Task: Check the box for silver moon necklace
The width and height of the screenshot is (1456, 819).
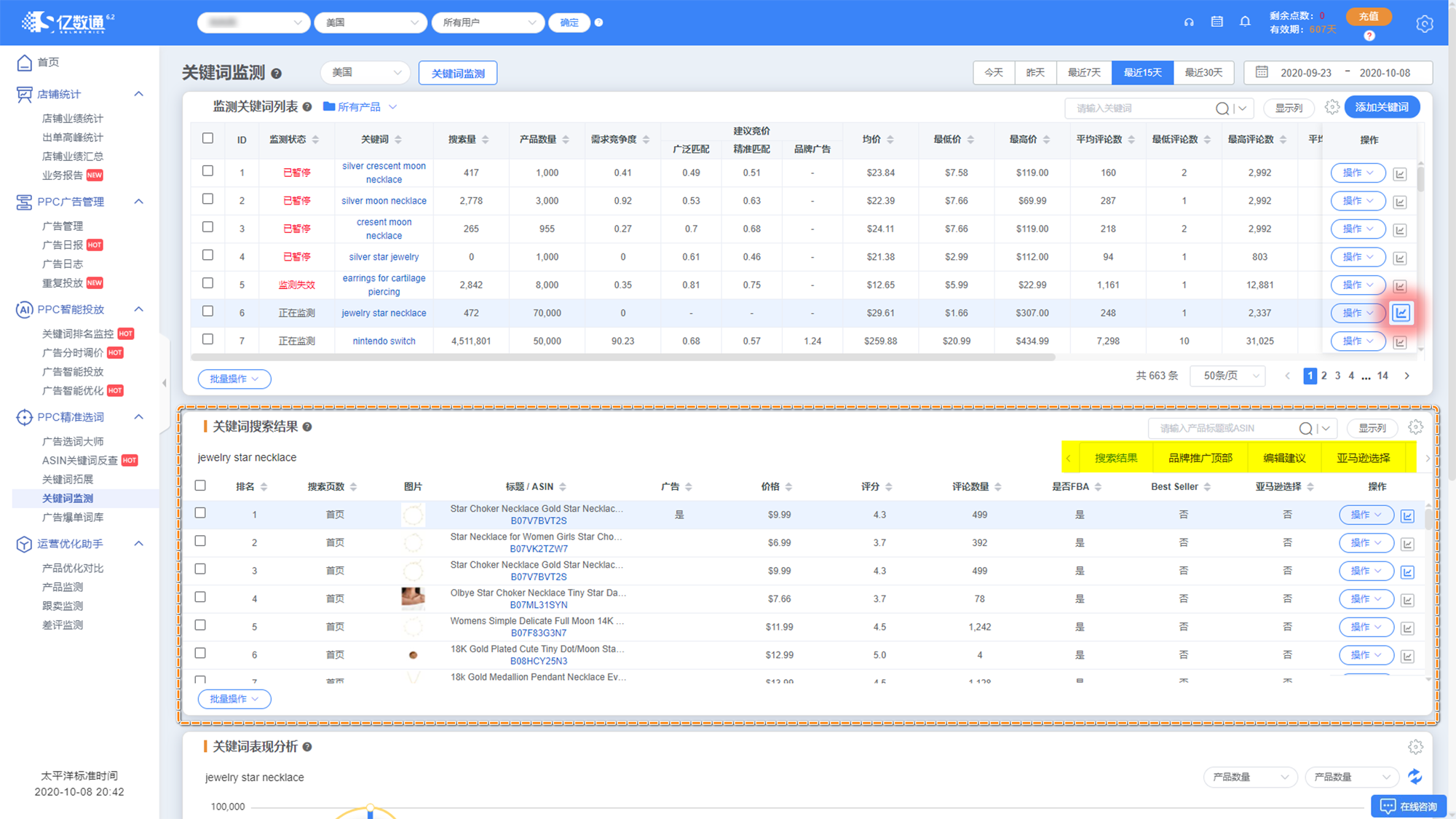Action: [208, 199]
